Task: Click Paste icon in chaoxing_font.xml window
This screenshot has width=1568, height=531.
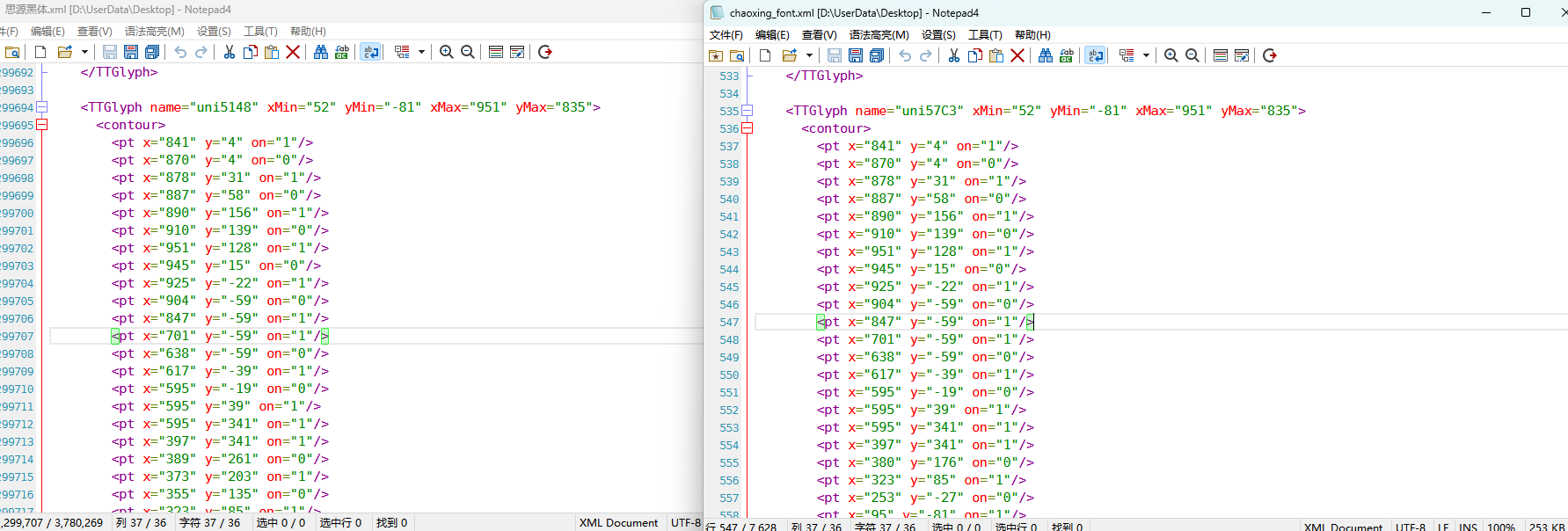Action: [x=996, y=55]
